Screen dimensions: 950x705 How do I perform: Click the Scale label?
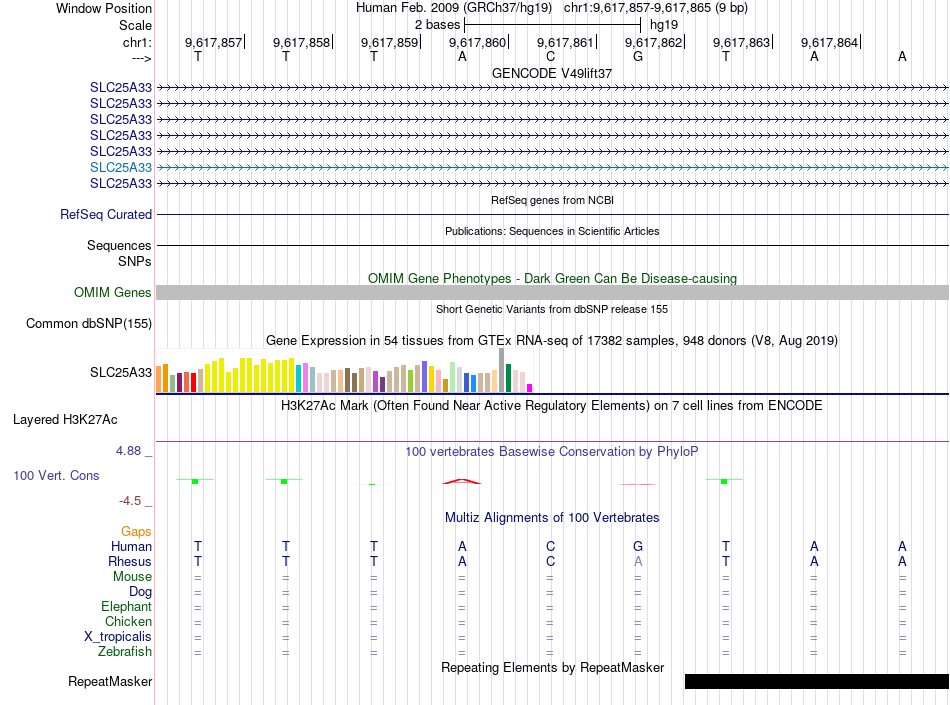pyautogui.click(x=135, y=25)
